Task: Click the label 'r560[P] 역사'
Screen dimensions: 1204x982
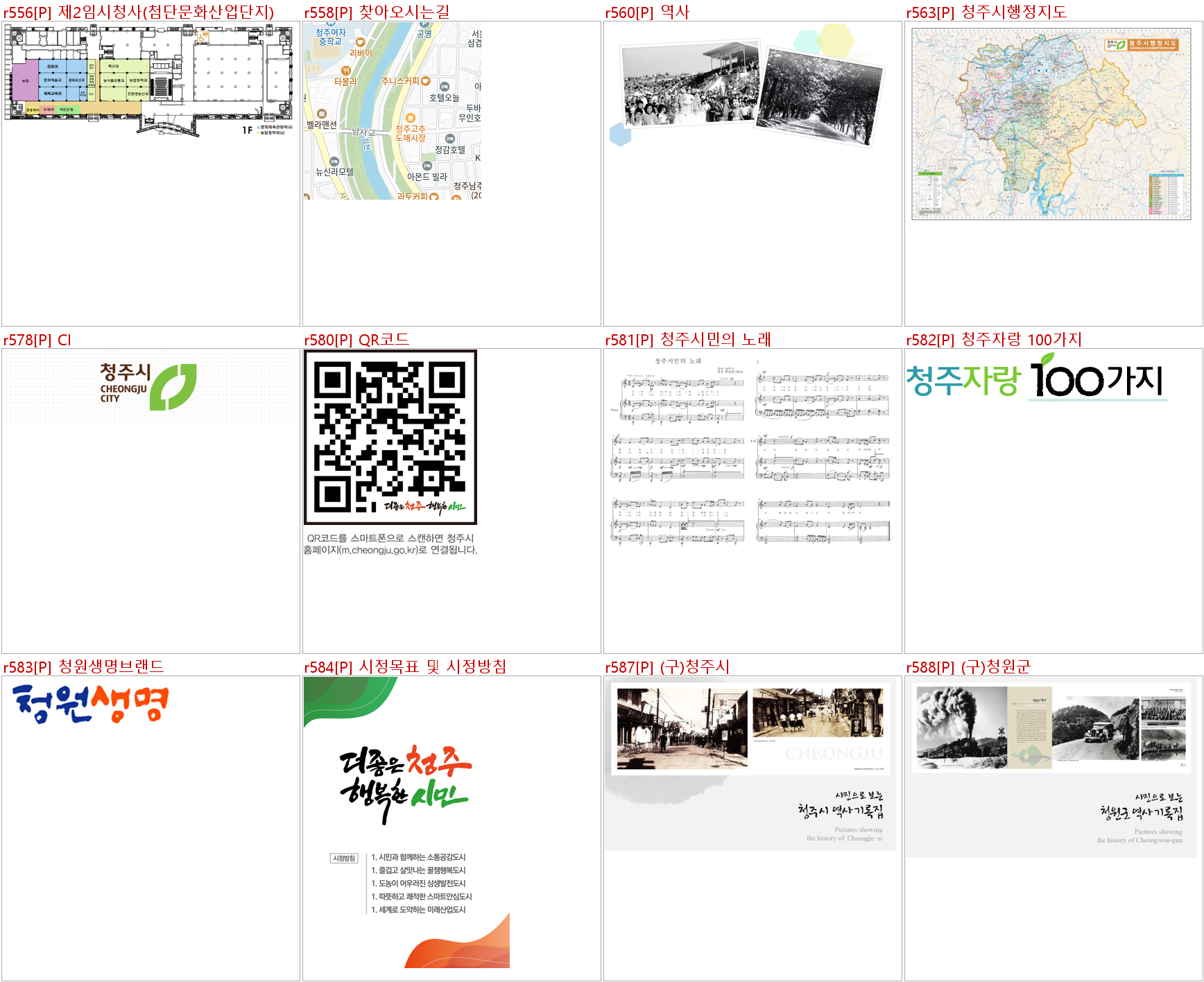Action: tap(647, 12)
